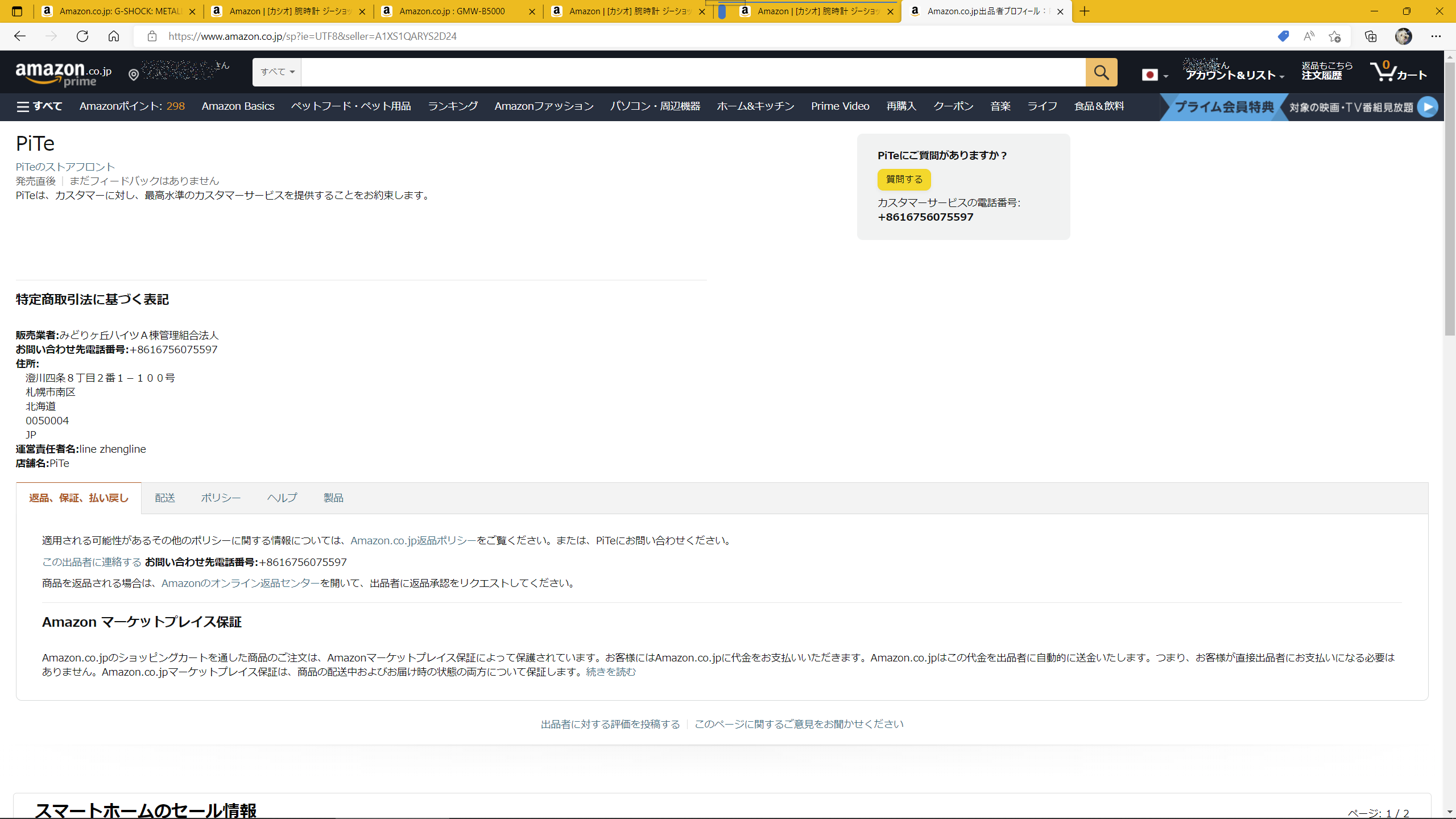Open the shopping cart icon
The height and width of the screenshot is (819, 1456).
[x=1399, y=72]
